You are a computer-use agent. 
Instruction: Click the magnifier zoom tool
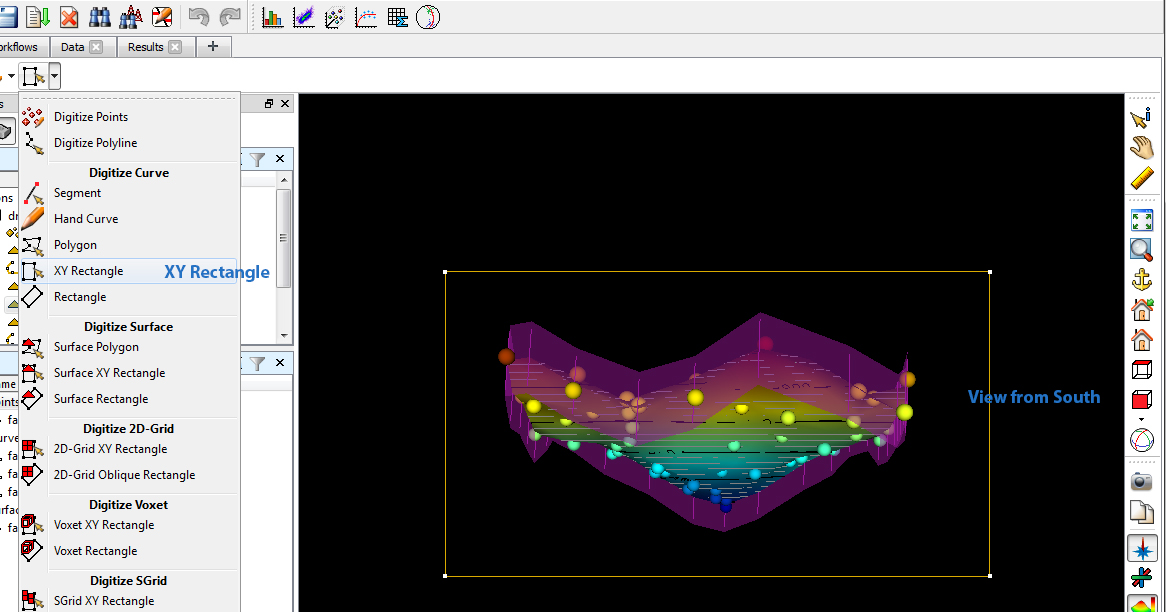pyautogui.click(x=1141, y=250)
